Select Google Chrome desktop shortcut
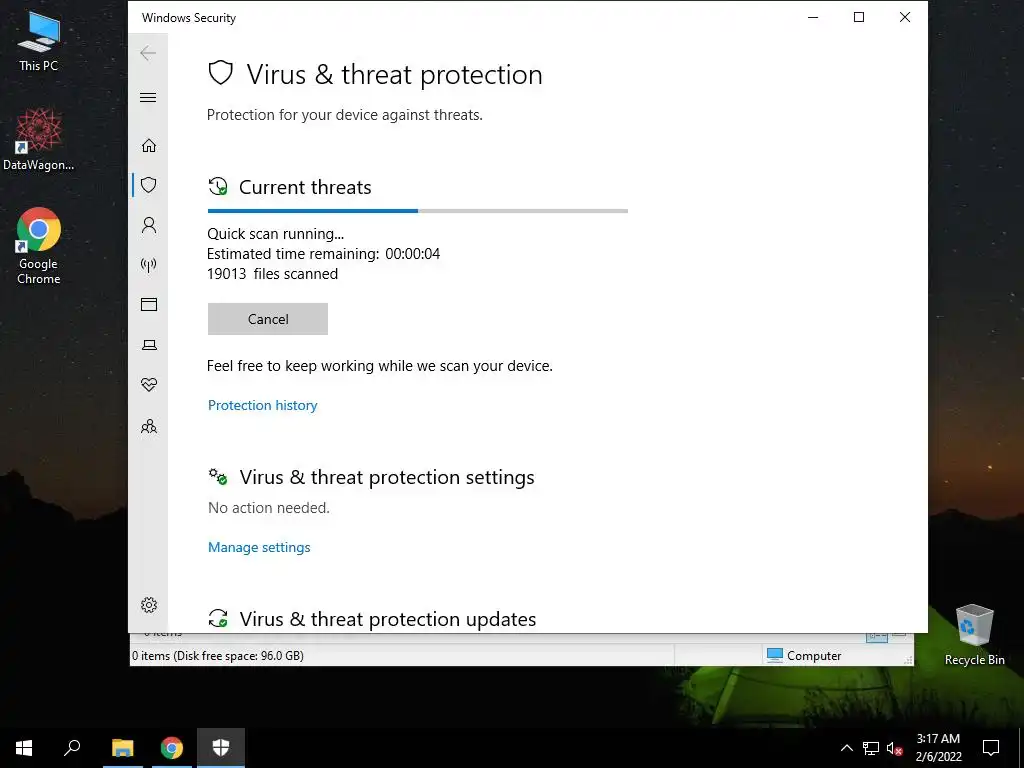1024x768 pixels. [39, 246]
